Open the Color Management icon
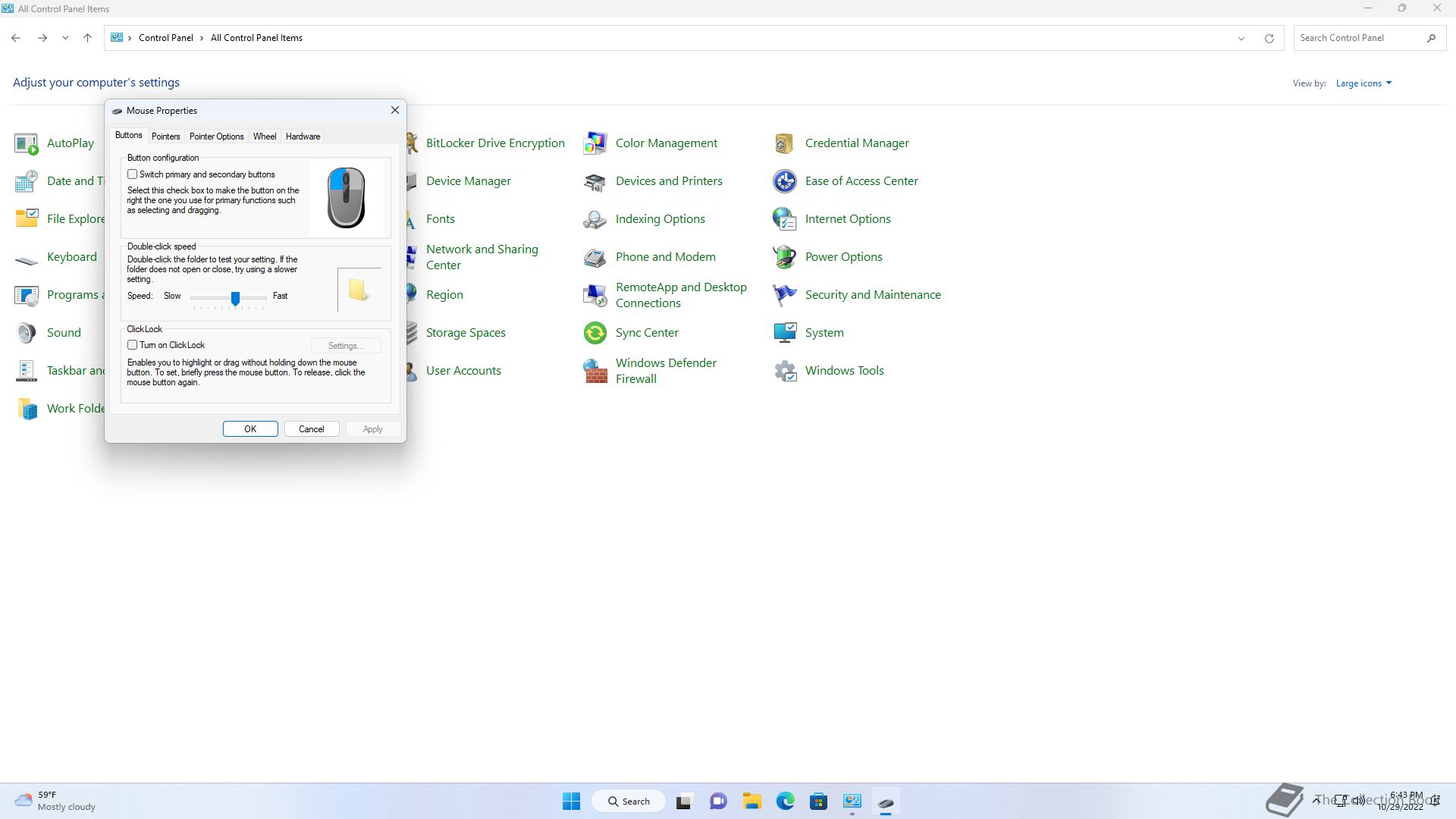The width and height of the screenshot is (1456, 819). click(x=595, y=143)
